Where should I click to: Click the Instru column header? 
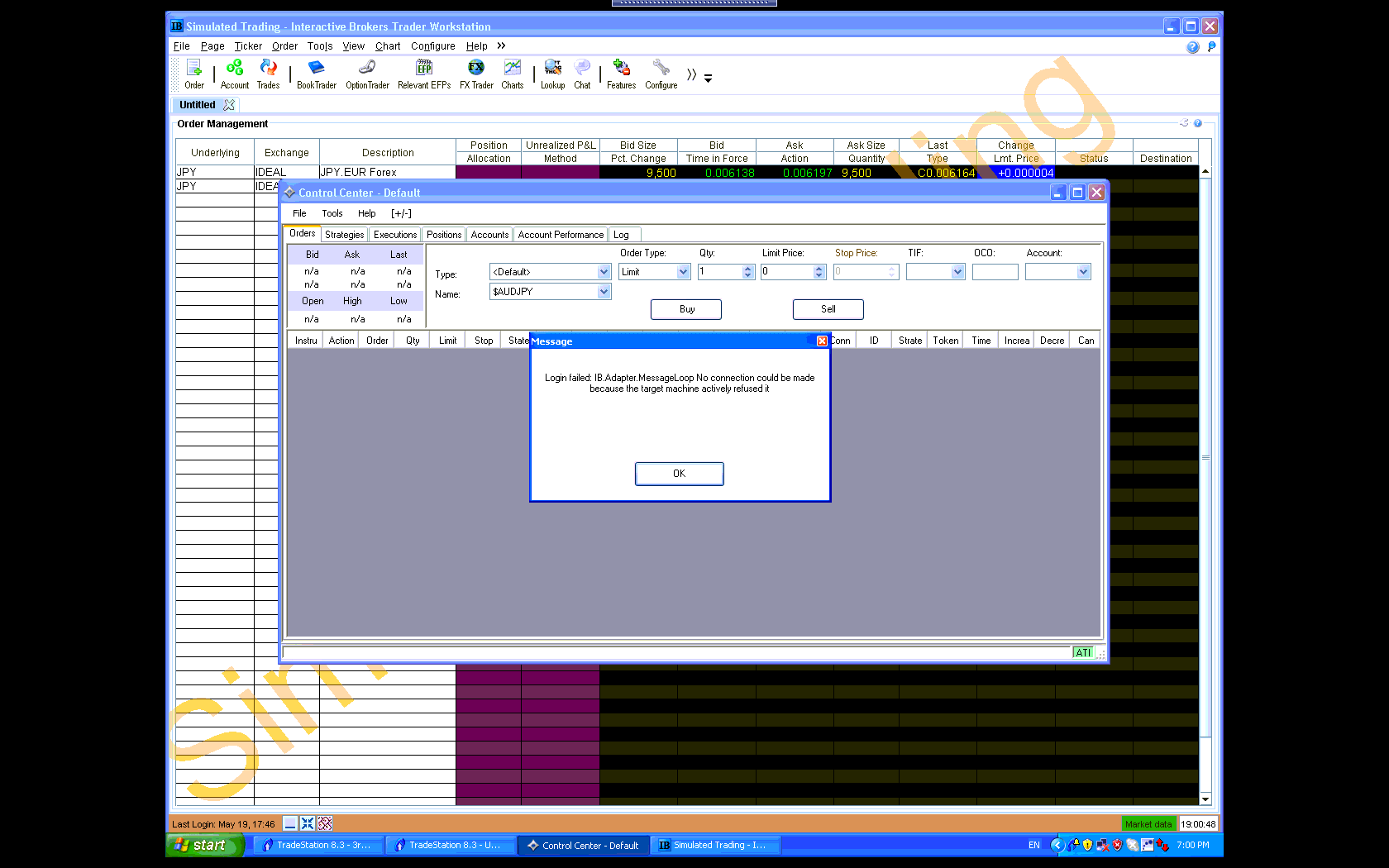(306, 341)
